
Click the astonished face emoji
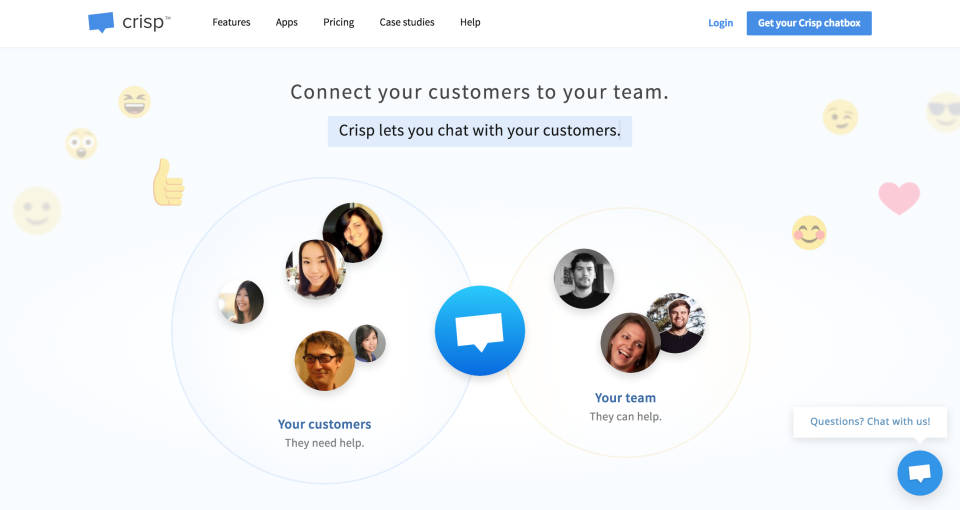click(x=81, y=144)
